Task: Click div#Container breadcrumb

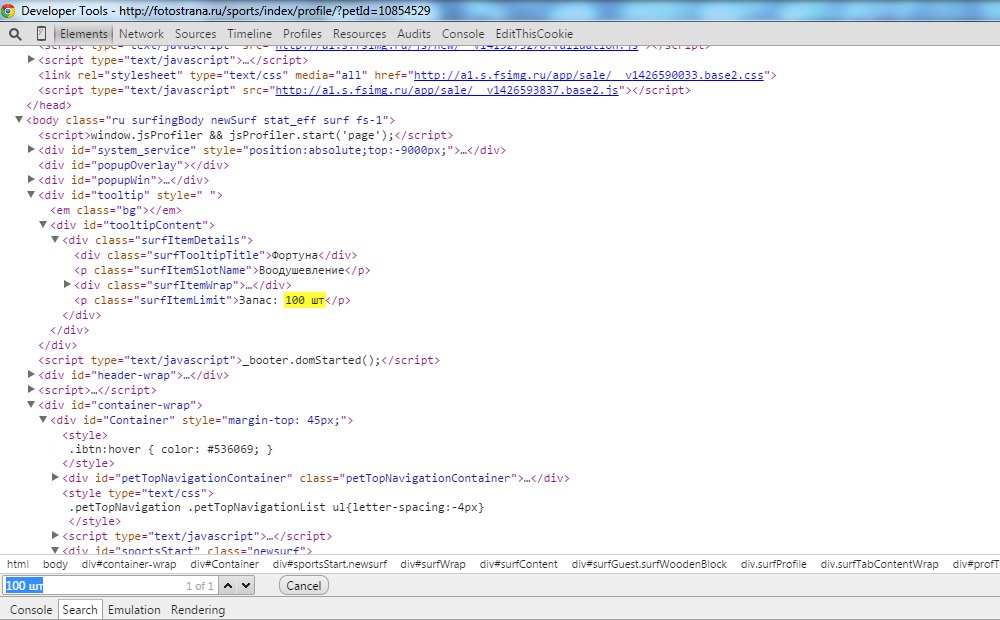Action: [224, 565]
